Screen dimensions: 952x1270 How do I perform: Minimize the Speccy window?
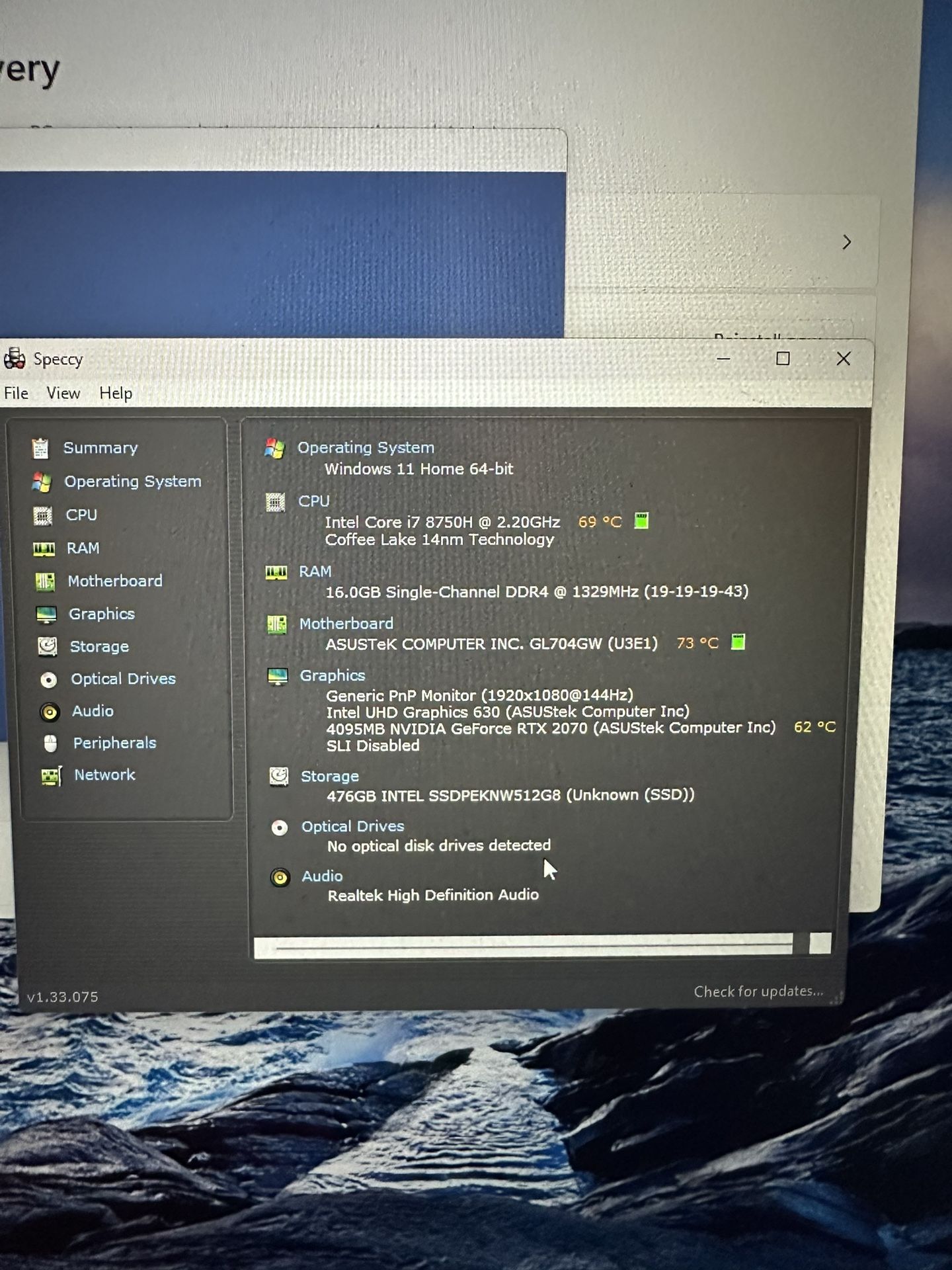(723, 359)
